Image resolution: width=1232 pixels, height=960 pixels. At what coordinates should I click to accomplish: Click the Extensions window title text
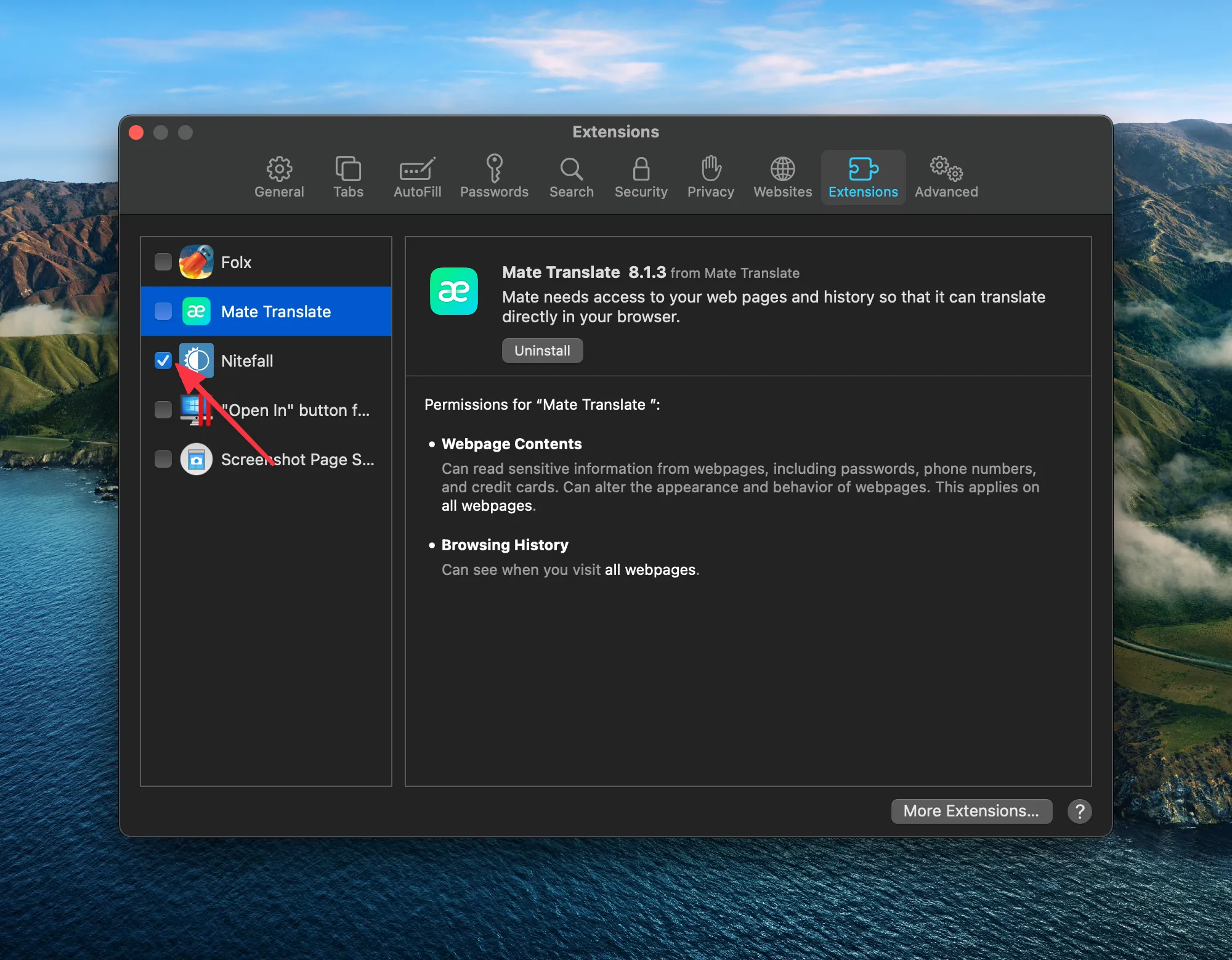tap(615, 132)
